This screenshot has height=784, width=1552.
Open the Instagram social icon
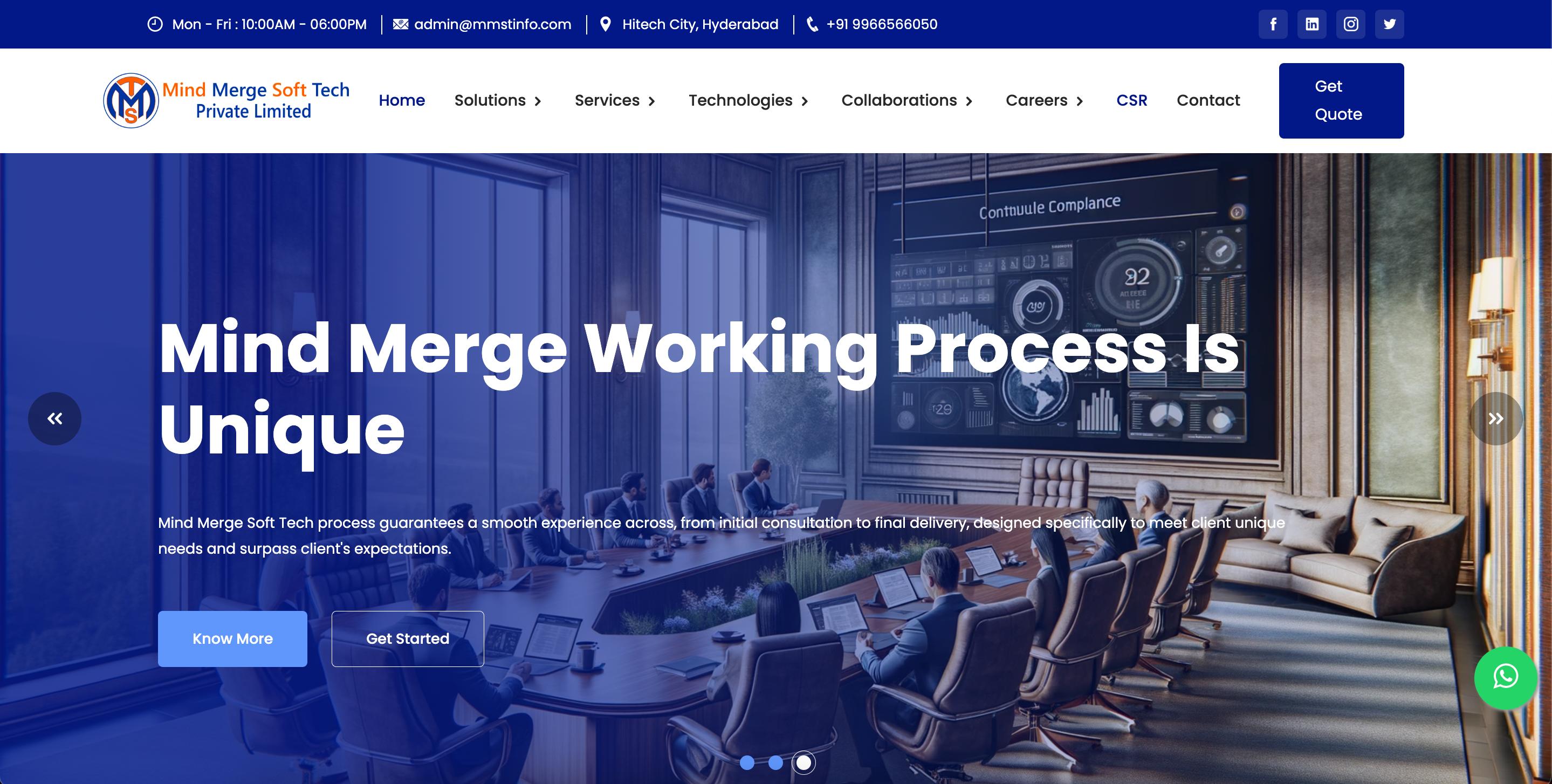click(1350, 24)
